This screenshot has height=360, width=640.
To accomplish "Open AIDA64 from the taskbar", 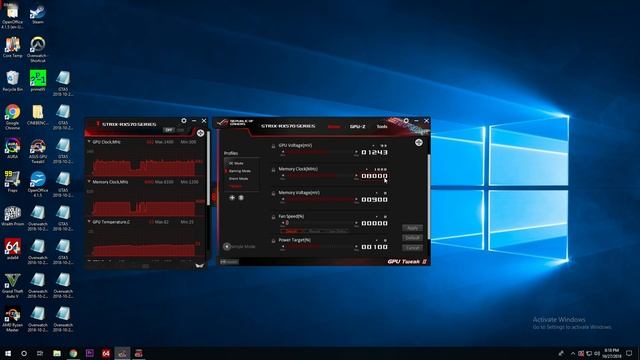I will click(106, 353).
